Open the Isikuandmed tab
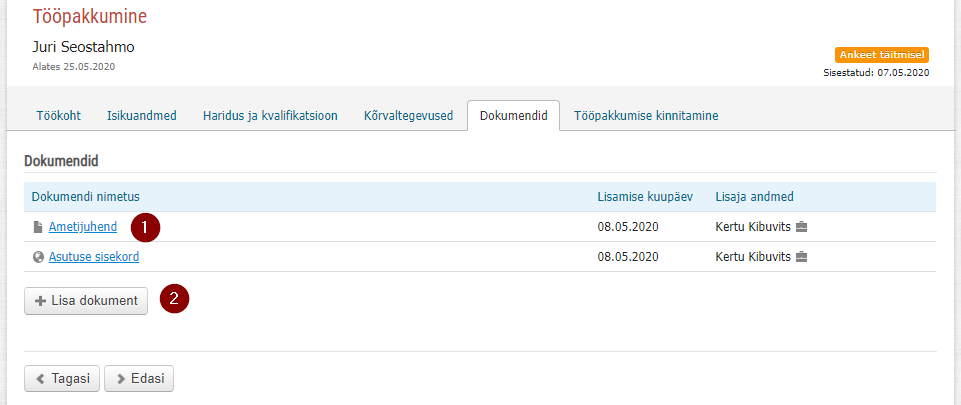 (x=142, y=116)
